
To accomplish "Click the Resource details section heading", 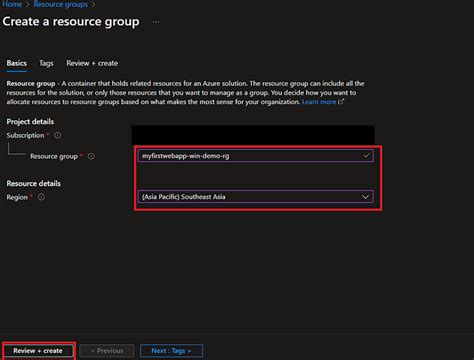I will coord(34,183).
